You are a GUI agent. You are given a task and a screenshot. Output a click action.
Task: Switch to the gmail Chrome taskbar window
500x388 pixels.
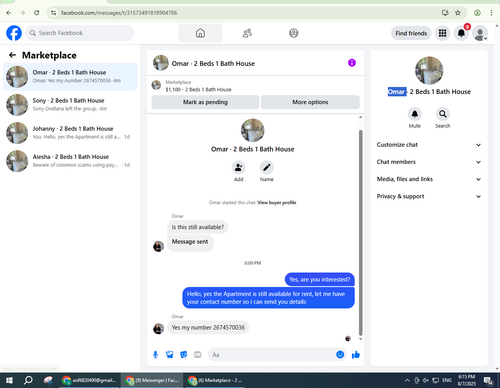click(89, 380)
